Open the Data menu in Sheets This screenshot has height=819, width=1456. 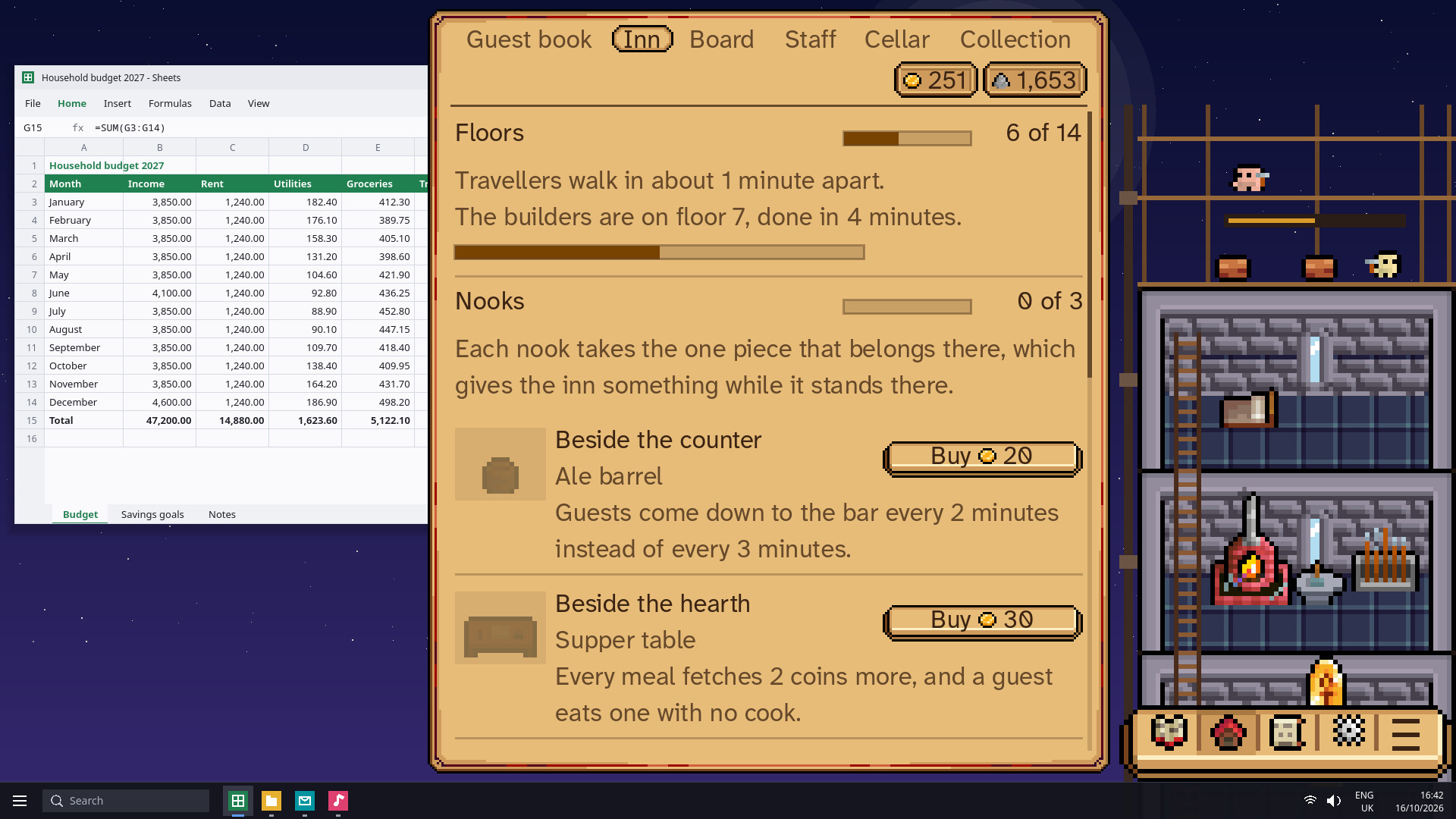pyautogui.click(x=220, y=103)
